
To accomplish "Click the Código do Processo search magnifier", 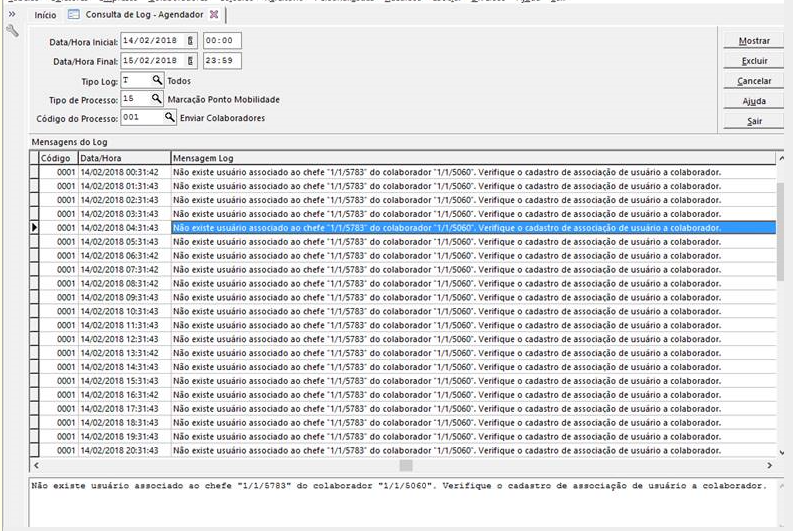I will [x=170, y=118].
